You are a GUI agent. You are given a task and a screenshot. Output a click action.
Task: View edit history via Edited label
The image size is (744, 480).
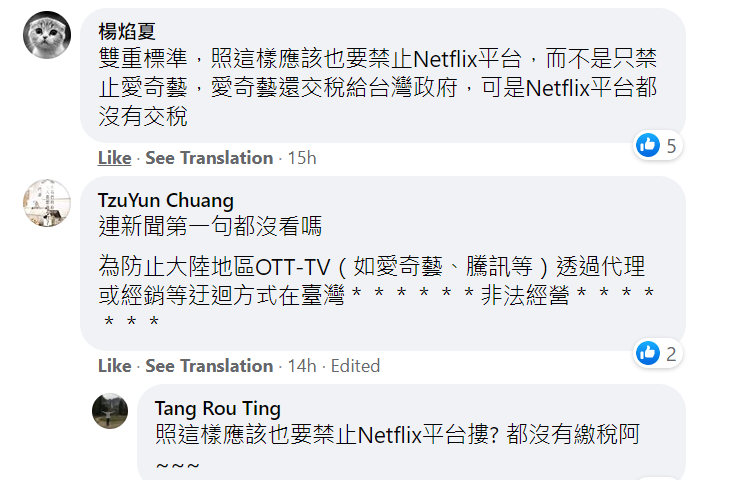[355, 366]
